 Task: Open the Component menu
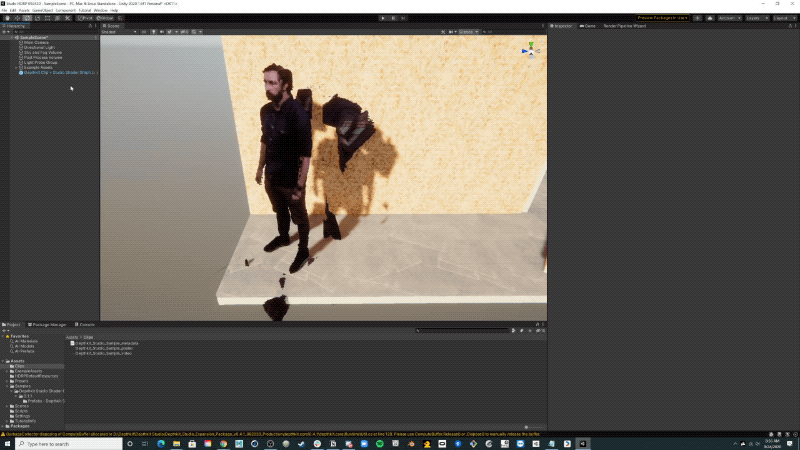click(x=65, y=10)
